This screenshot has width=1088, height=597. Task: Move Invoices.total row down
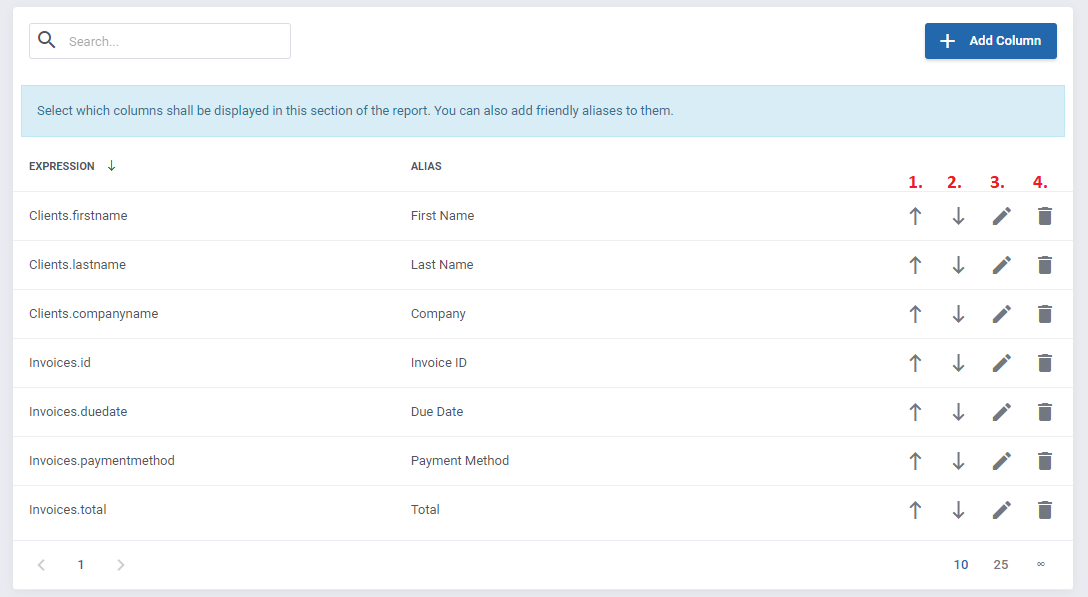click(958, 510)
